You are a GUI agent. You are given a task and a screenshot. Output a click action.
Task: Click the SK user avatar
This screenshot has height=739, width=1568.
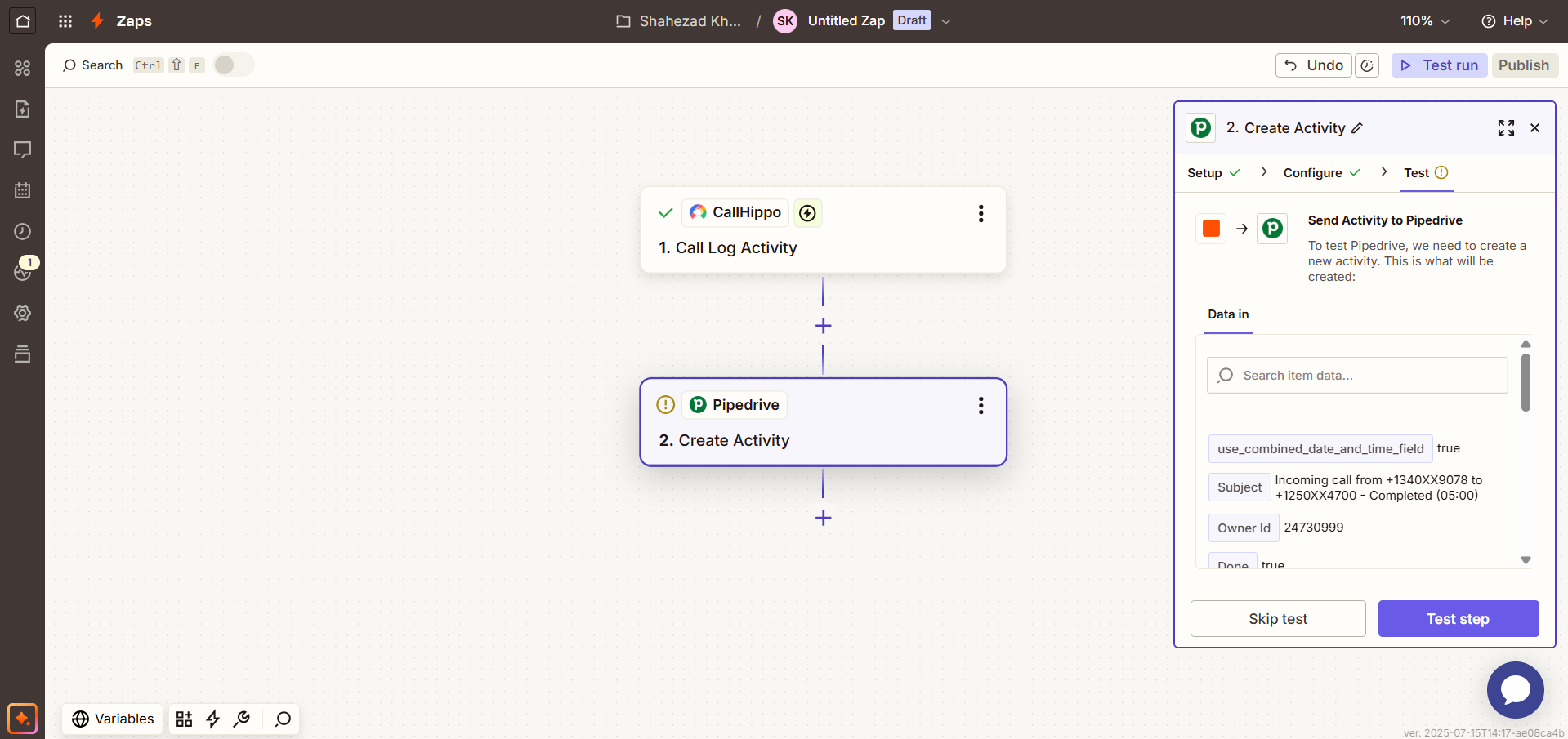(785, 21)
